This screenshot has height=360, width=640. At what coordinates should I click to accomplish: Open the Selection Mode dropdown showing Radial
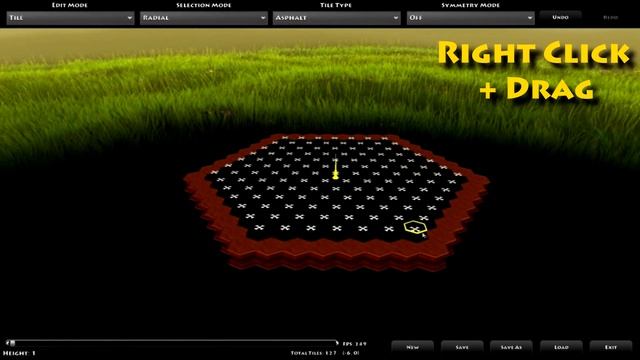(204, 18)
